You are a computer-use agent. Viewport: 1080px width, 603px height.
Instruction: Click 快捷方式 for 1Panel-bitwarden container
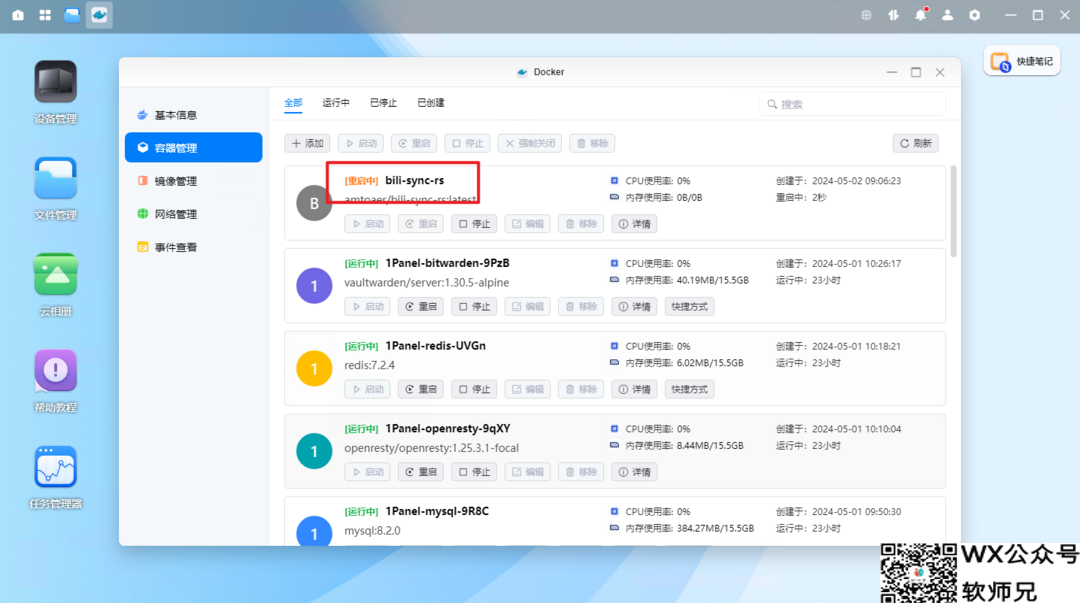click(x=689, y=306)
